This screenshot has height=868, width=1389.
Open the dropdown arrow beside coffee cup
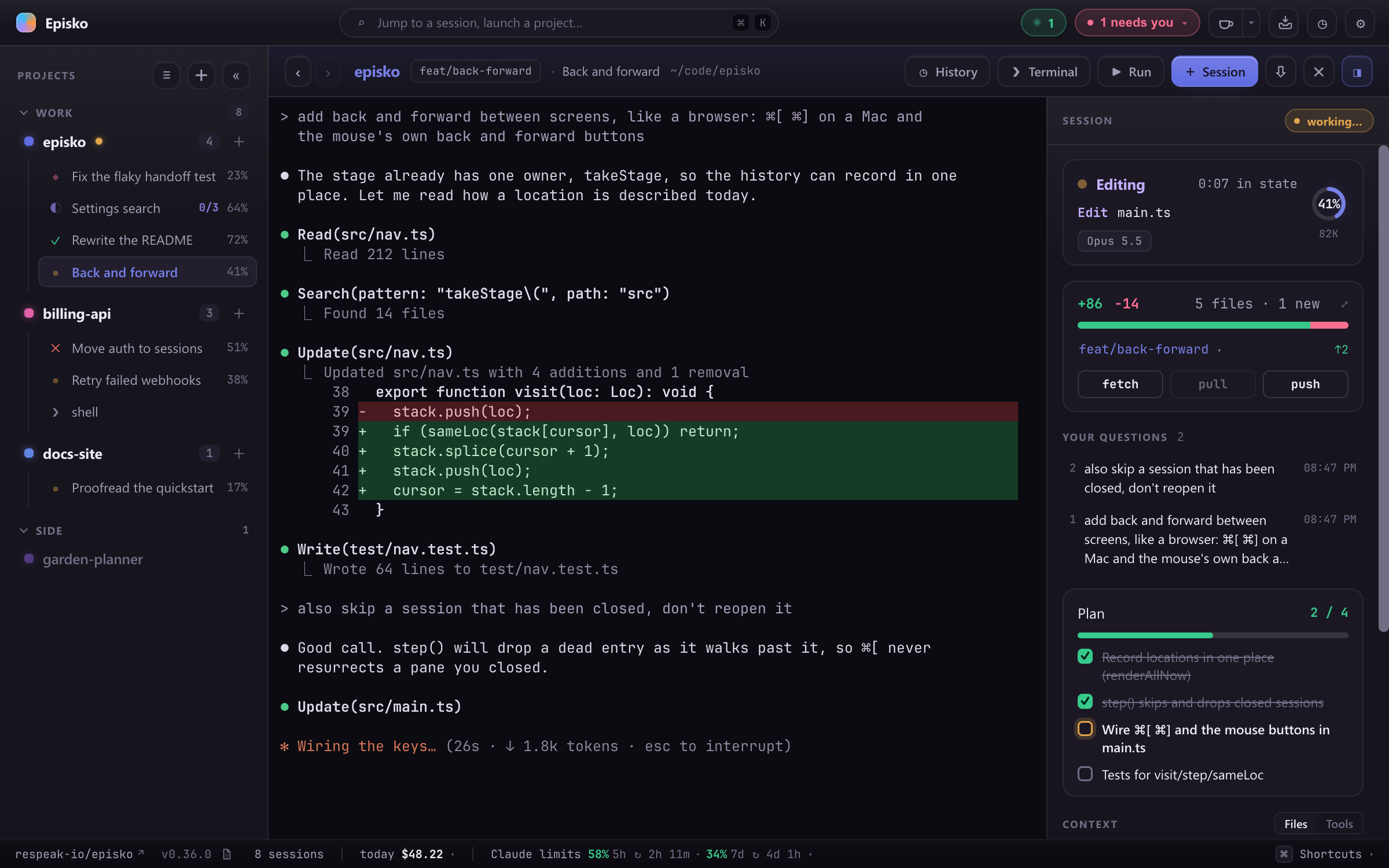click(1251, 23)
